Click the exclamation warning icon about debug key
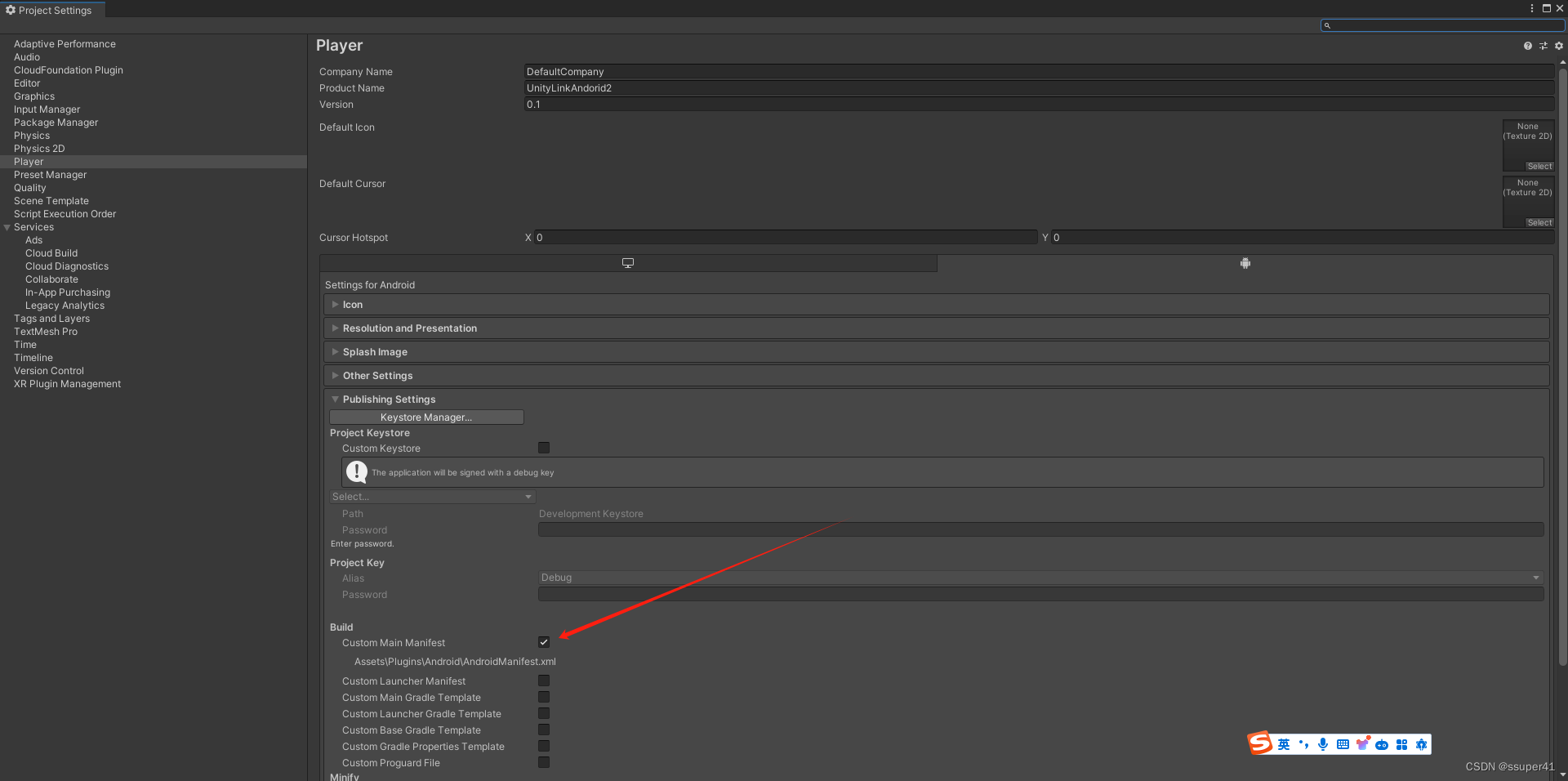This screenshot has height=781, width=1568. click(357, 471)
